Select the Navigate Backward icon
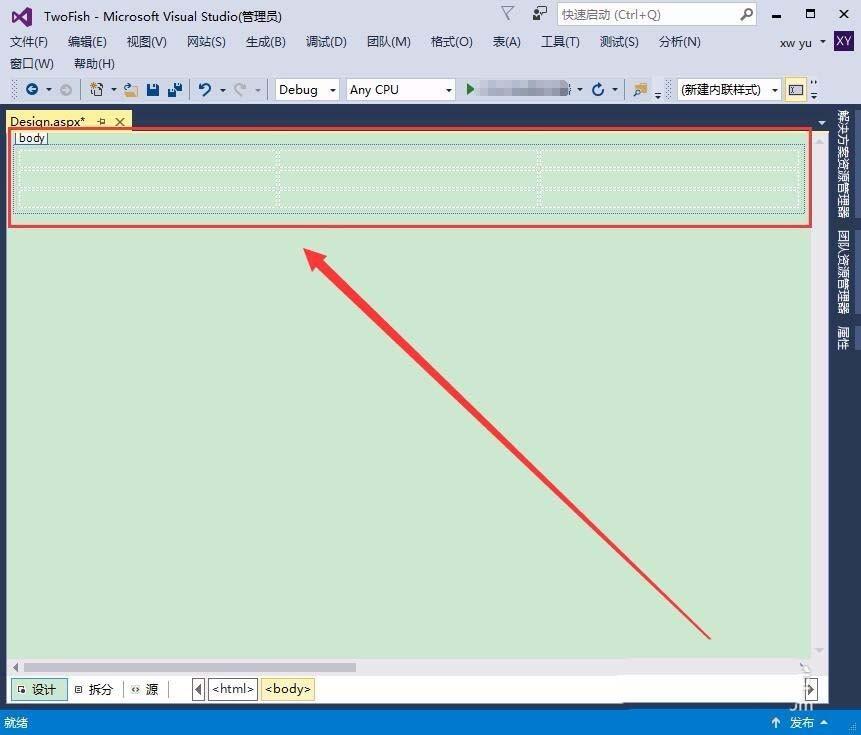 tap(31, 89)
